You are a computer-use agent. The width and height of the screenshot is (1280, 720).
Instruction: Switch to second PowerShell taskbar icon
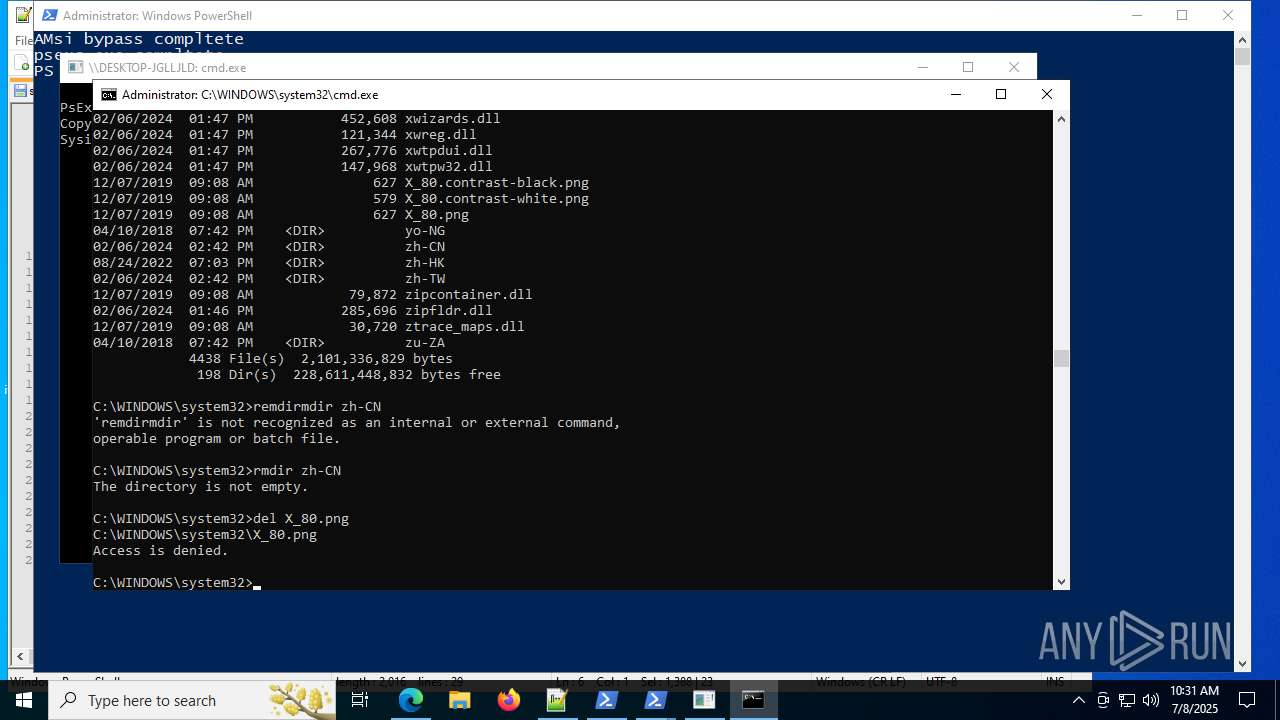(655, 700)
